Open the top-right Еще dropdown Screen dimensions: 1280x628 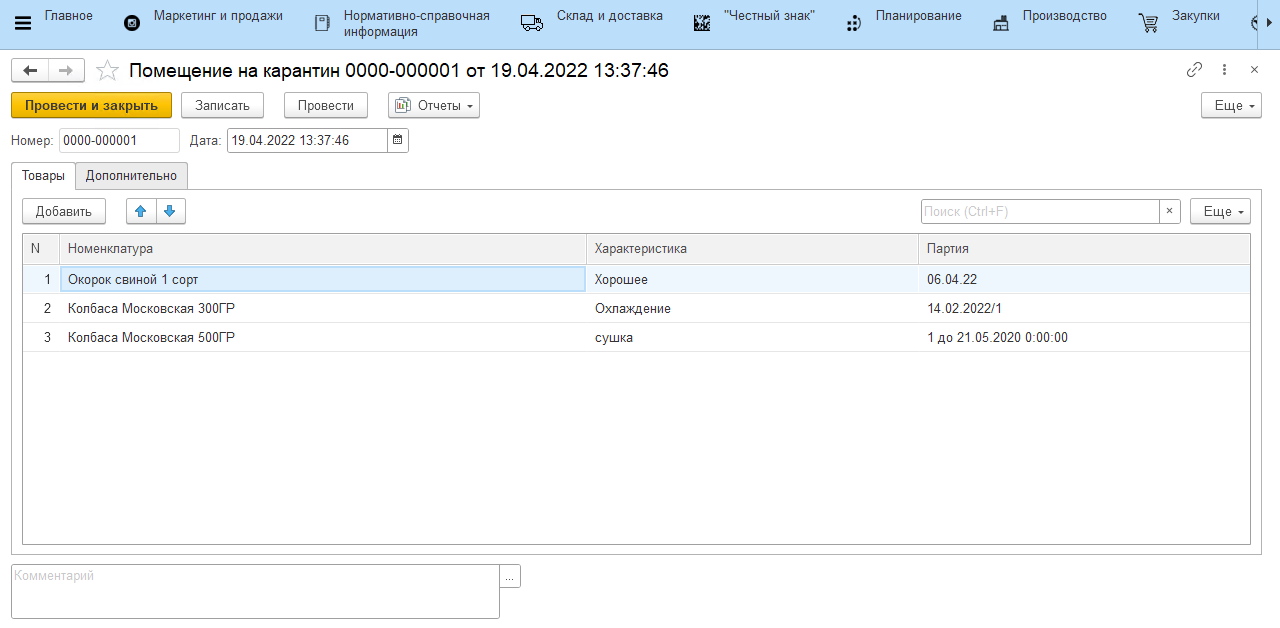tap(1230, 105)
